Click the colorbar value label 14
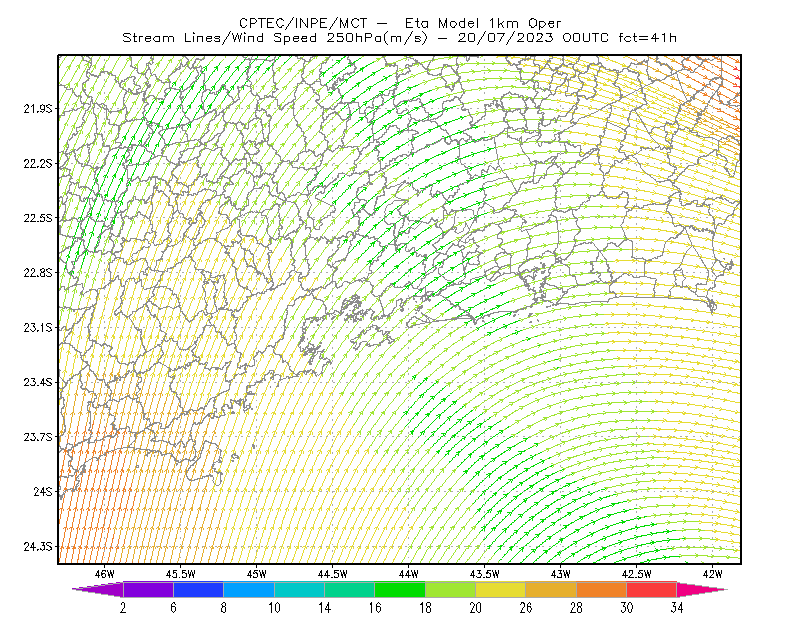This screenshot has height=618, width=800. tap(324, 608)
